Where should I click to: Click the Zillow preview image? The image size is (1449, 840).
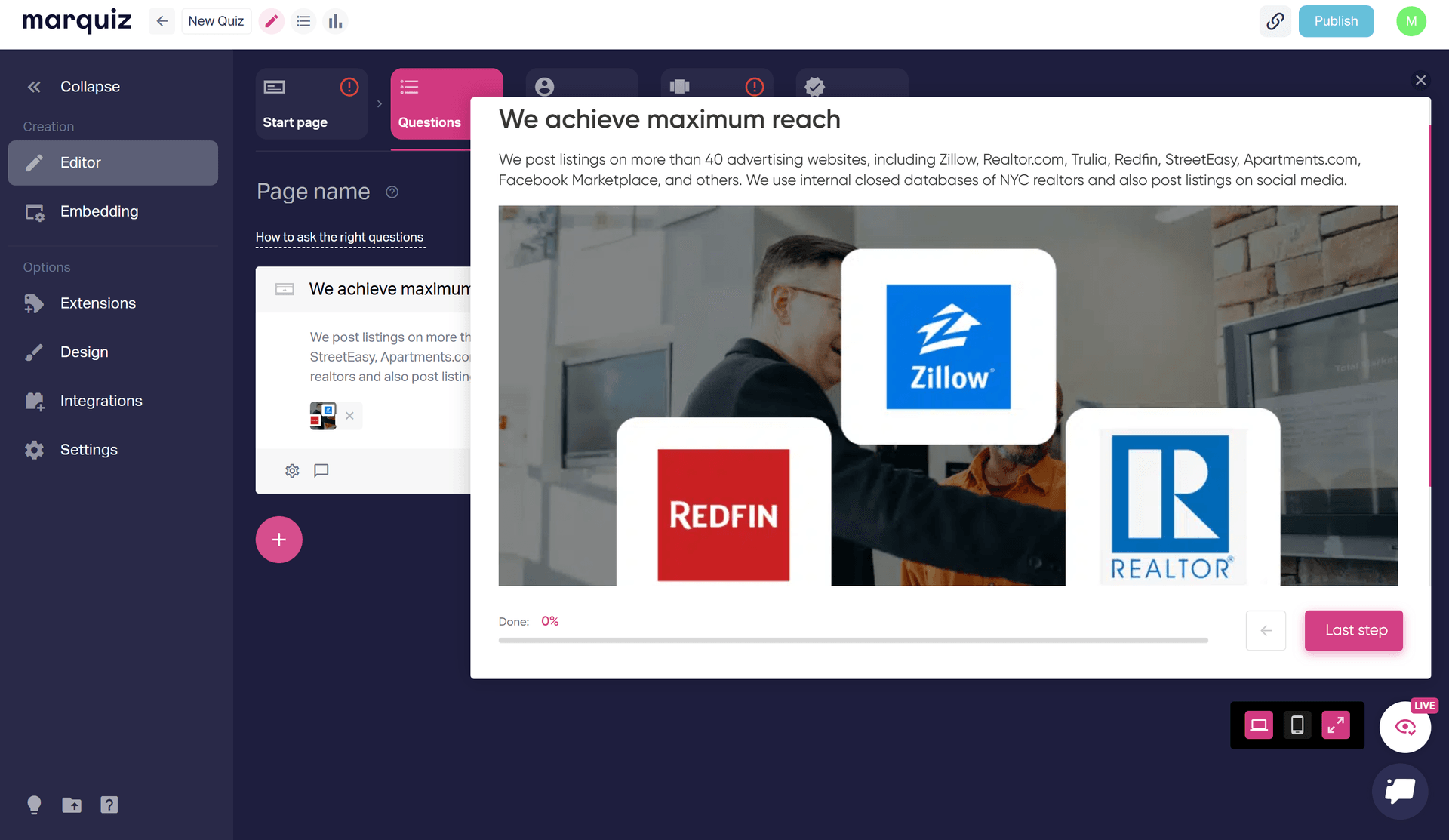[948, 346]
